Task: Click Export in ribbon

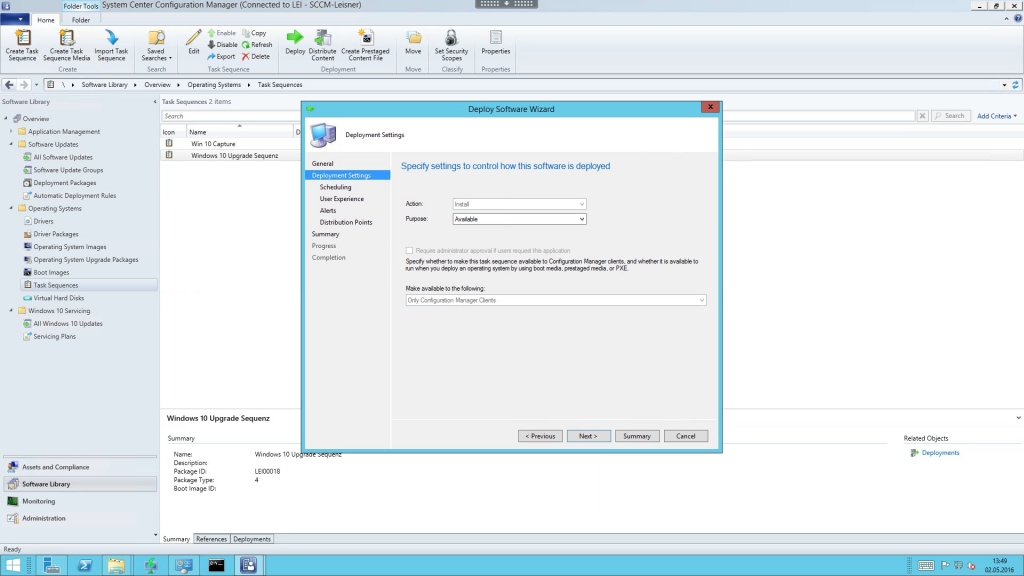Action: click(x=221, y=56)
